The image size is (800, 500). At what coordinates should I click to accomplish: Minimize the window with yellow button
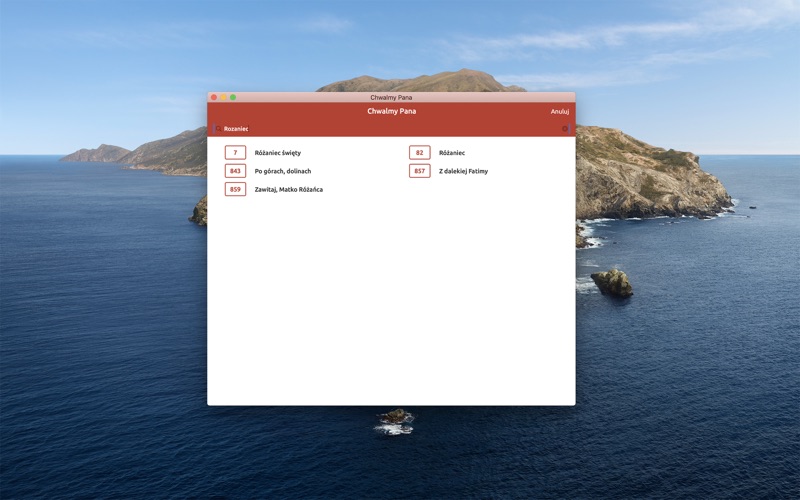pos(223,97)
